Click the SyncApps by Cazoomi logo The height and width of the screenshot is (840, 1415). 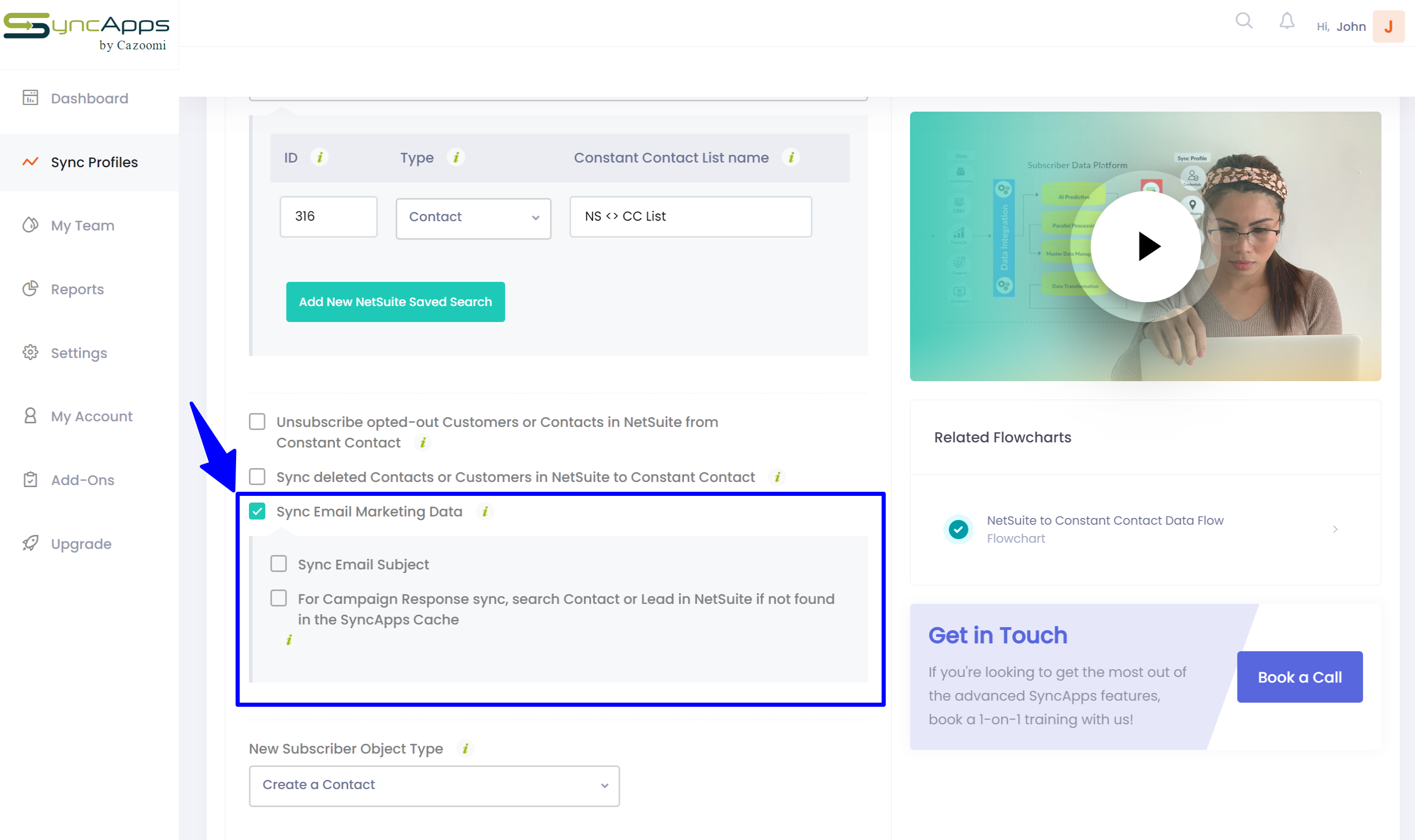coord(86,31)
